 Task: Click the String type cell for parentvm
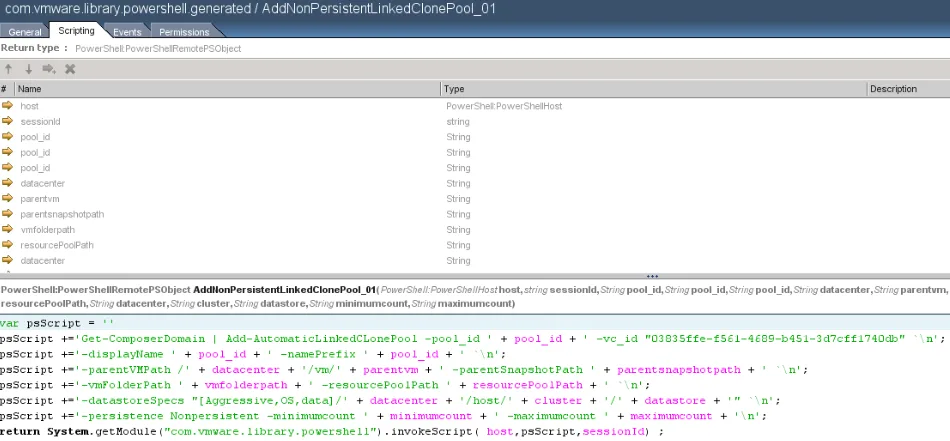click(458, 199)
